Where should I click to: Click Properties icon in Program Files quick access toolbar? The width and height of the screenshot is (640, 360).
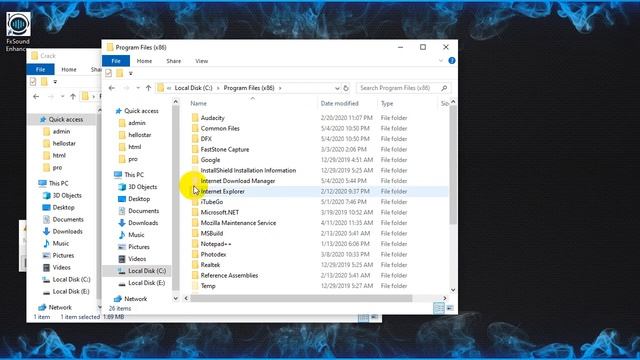click(x=109, y=73)
